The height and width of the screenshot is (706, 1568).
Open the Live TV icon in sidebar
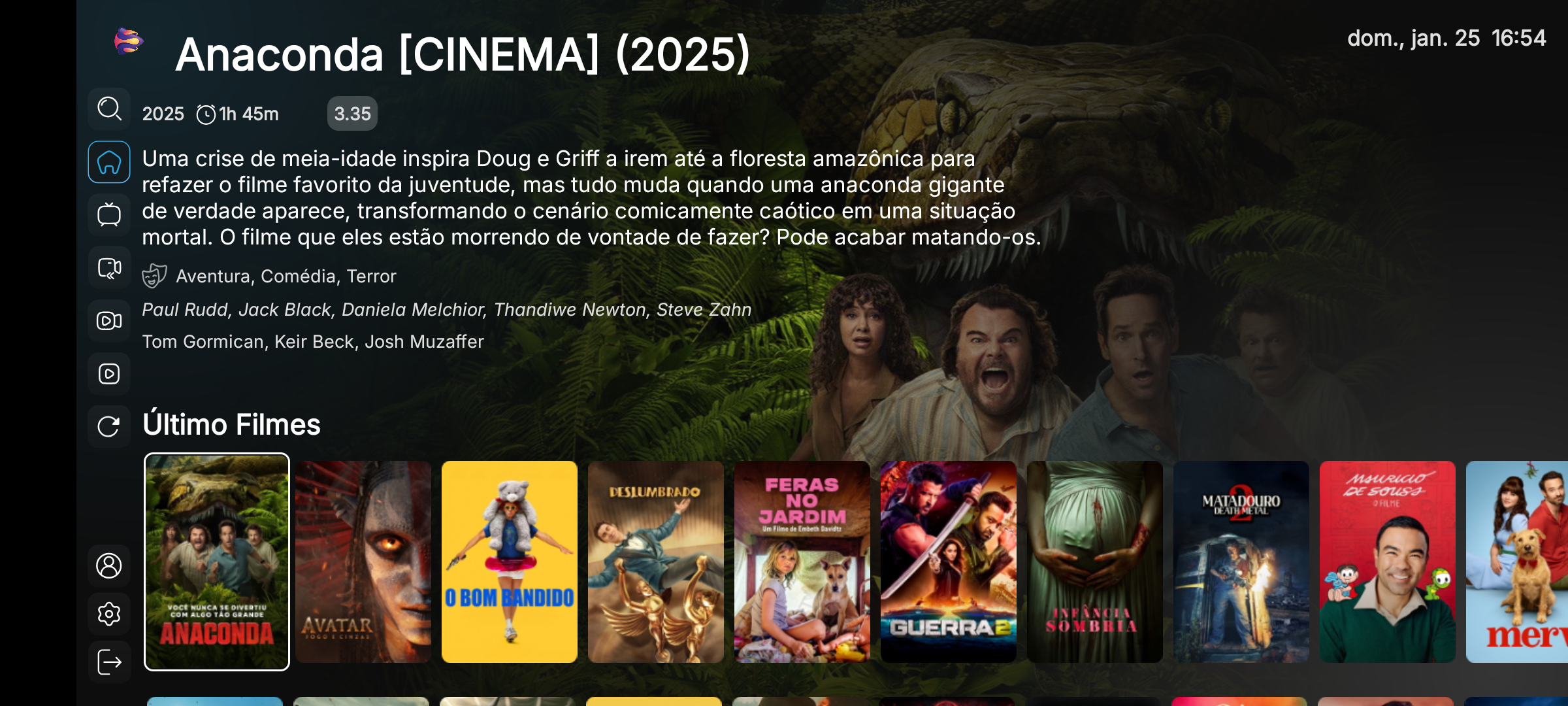[109, 215]
